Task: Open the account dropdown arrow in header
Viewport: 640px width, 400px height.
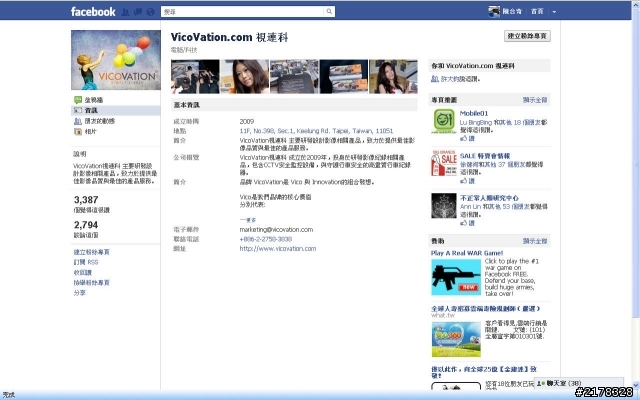Action: coord(554,12)
